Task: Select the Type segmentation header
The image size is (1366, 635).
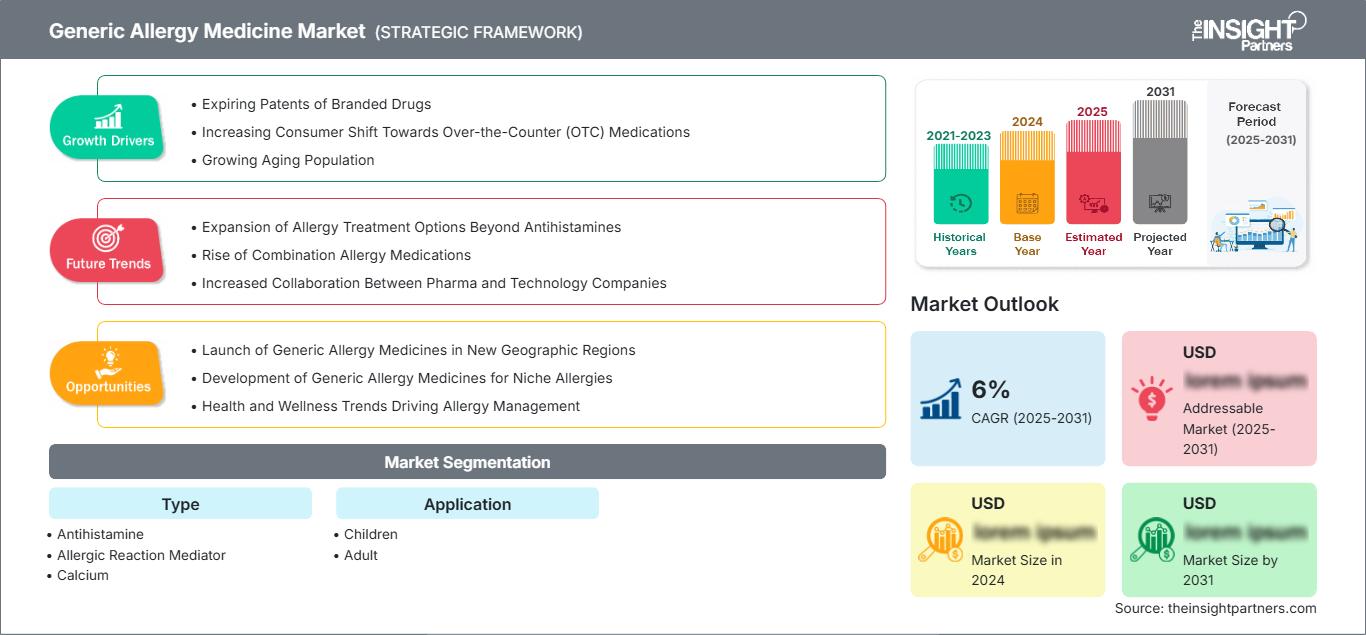Action: coord(180,504)
